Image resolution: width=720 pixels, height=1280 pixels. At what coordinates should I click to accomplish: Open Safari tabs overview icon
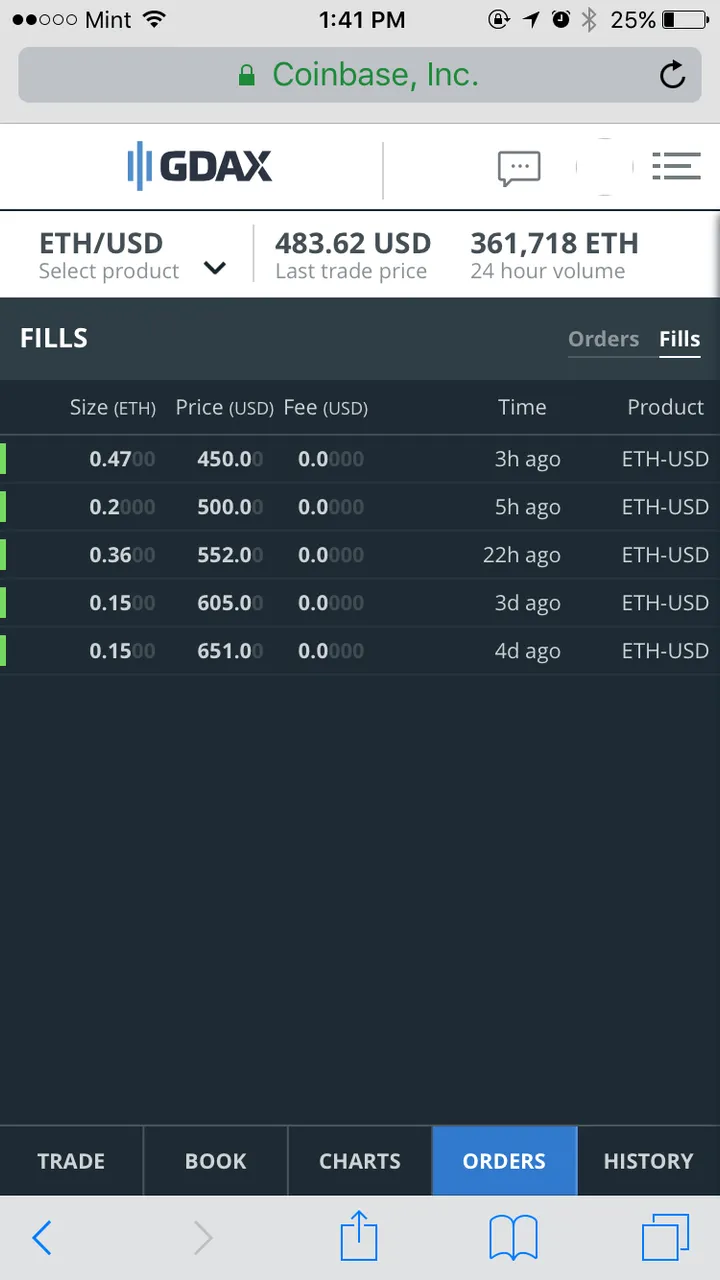pyautogui.click(x=665, y=1238)
